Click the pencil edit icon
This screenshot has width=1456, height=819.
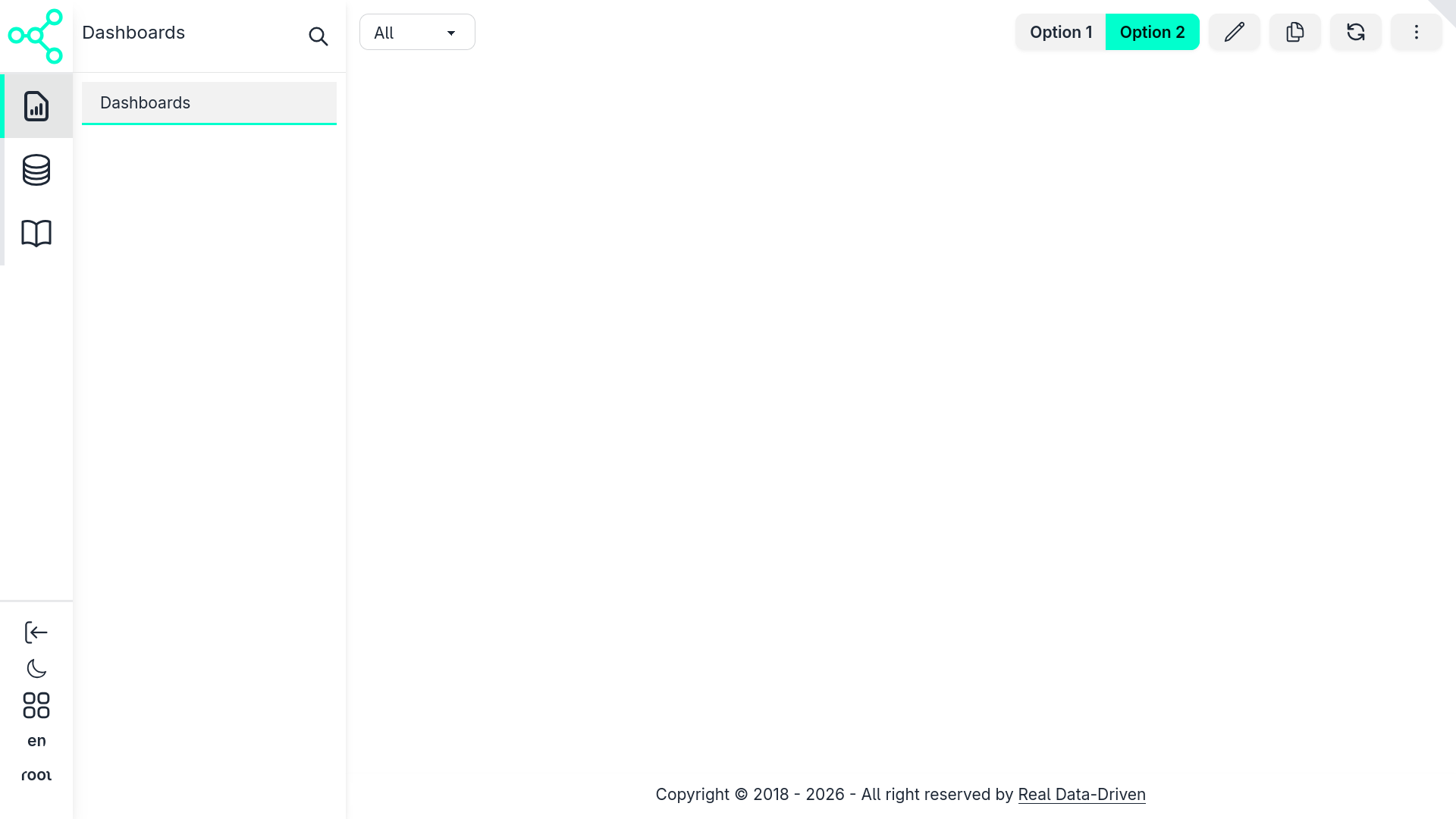(1235, 32)
